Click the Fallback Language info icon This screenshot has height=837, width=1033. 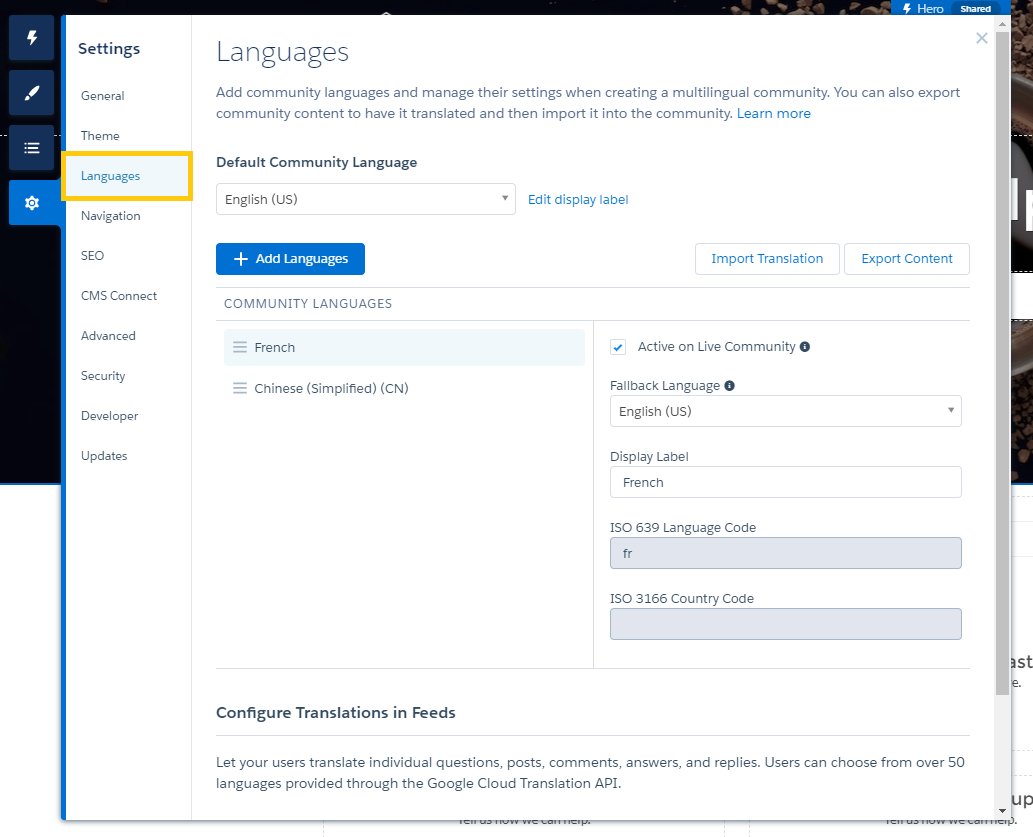coord(729,386)
